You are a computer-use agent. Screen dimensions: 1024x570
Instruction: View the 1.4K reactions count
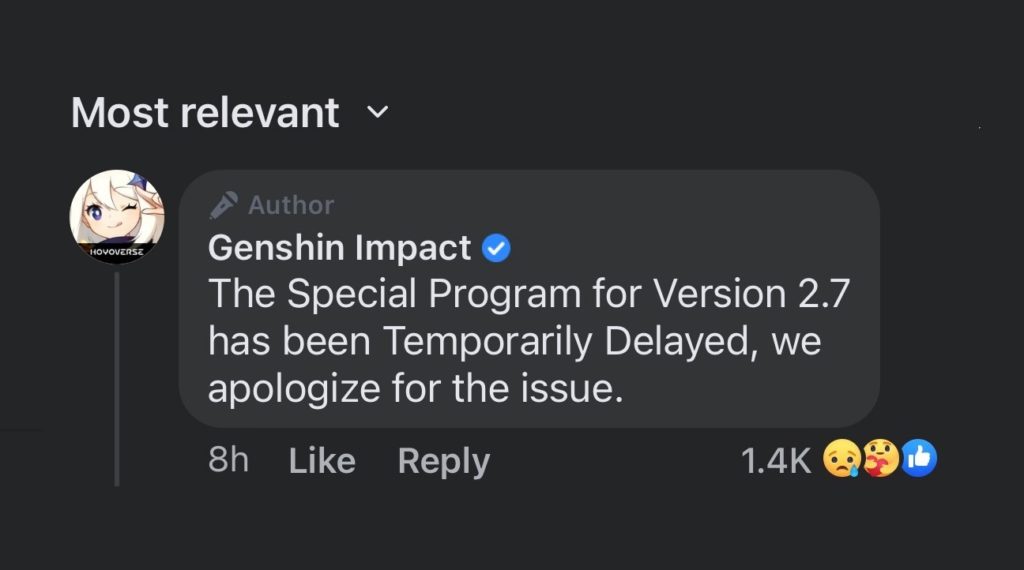tap(775, 461)
